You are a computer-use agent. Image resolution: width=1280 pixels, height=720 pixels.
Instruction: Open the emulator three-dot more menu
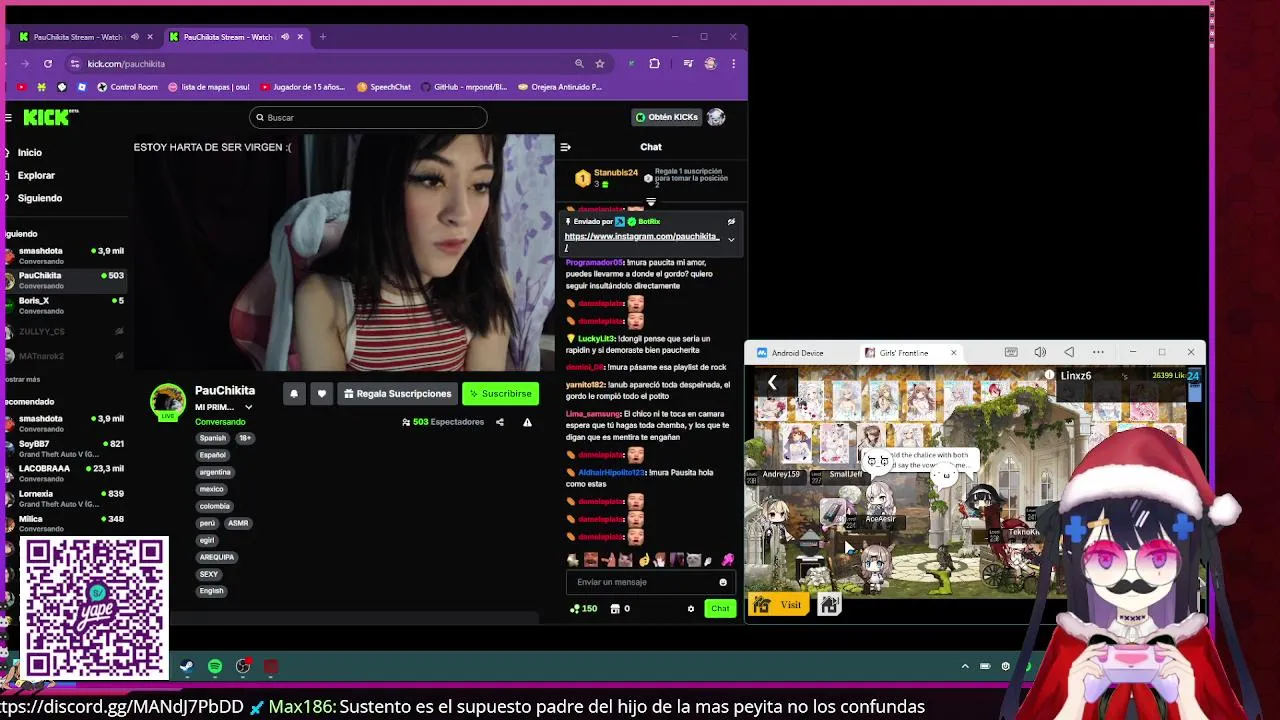1098,352
